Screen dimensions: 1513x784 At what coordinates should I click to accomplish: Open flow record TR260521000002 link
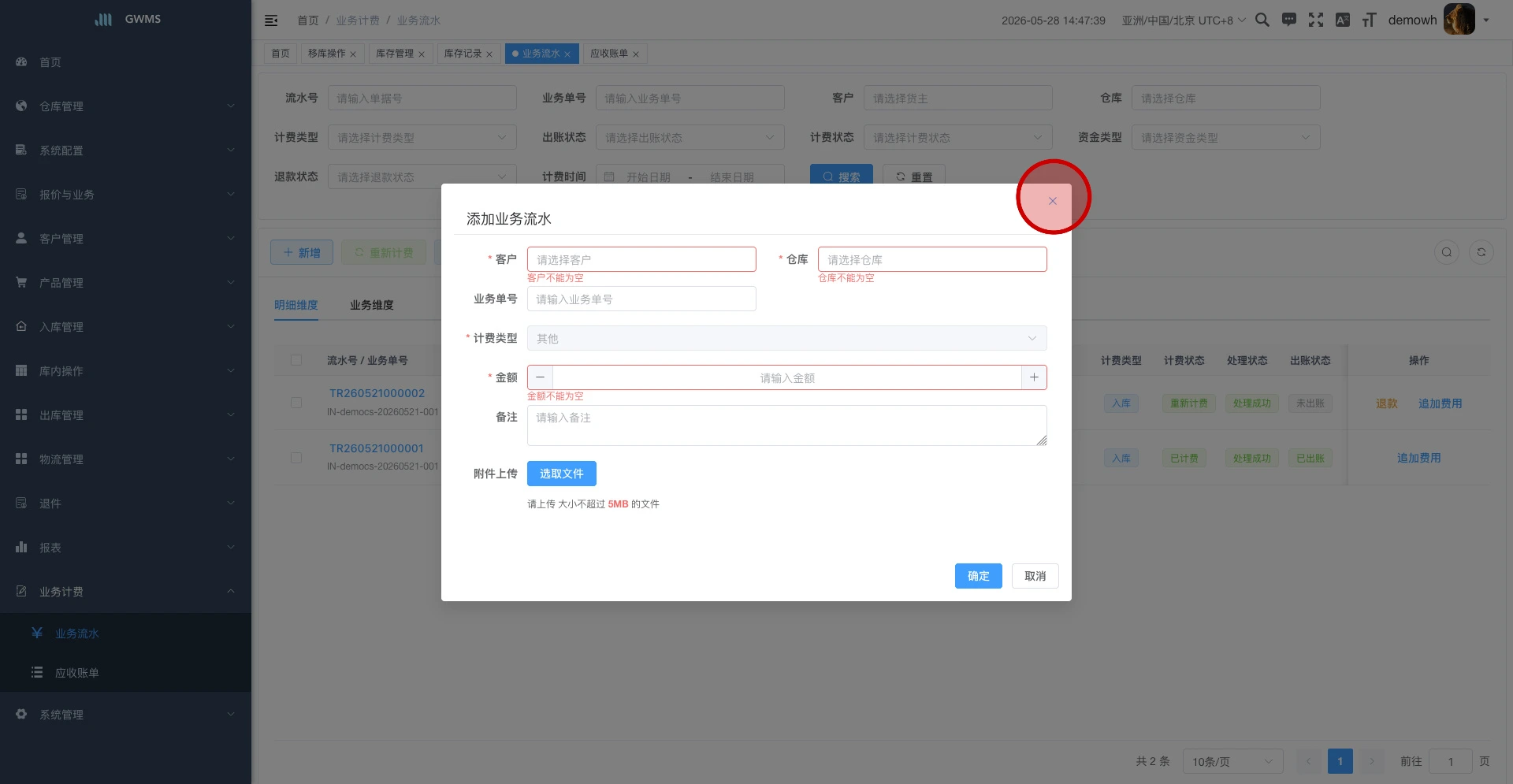click(377, 393)
